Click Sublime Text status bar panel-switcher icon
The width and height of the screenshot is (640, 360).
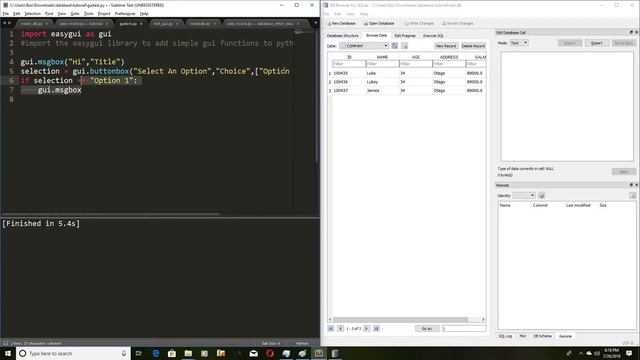pos(5,343)
